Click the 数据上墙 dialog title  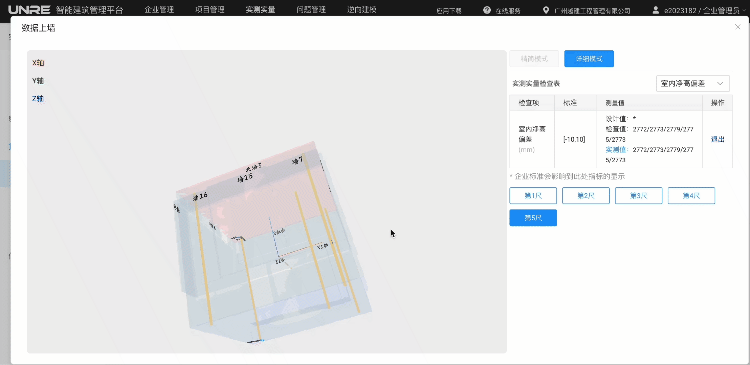click(x=38, y=28)
